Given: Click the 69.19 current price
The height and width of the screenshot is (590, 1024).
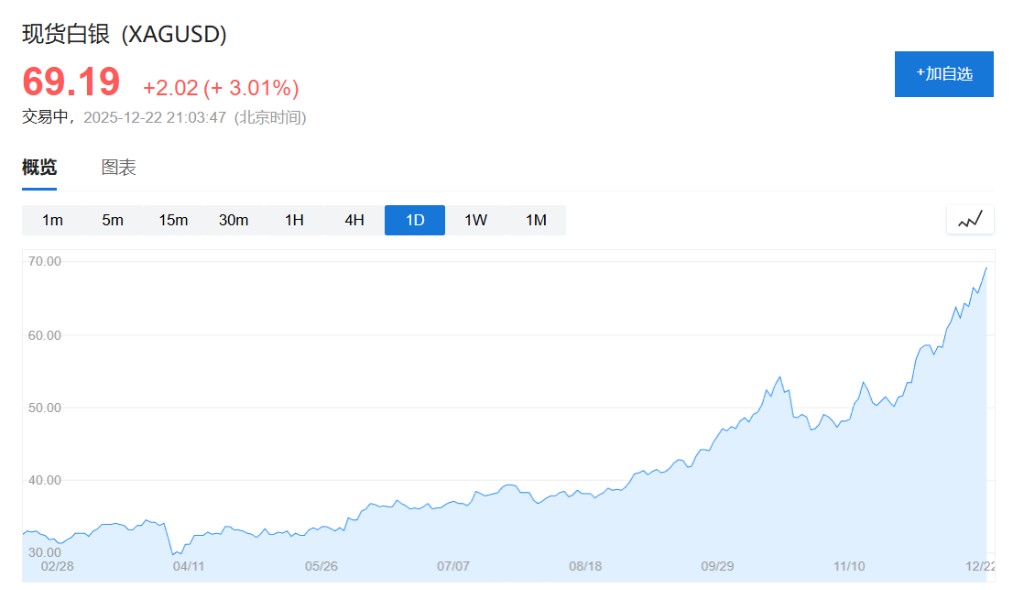Looking at the screenshot, I should click(71, 82).
